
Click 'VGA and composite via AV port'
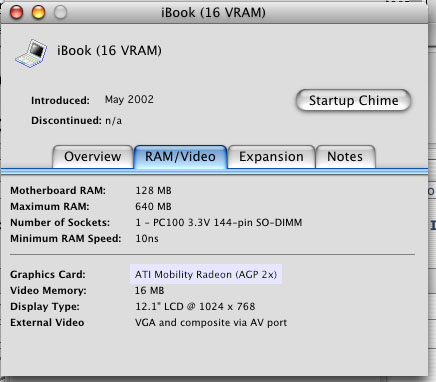pos(211,323)
